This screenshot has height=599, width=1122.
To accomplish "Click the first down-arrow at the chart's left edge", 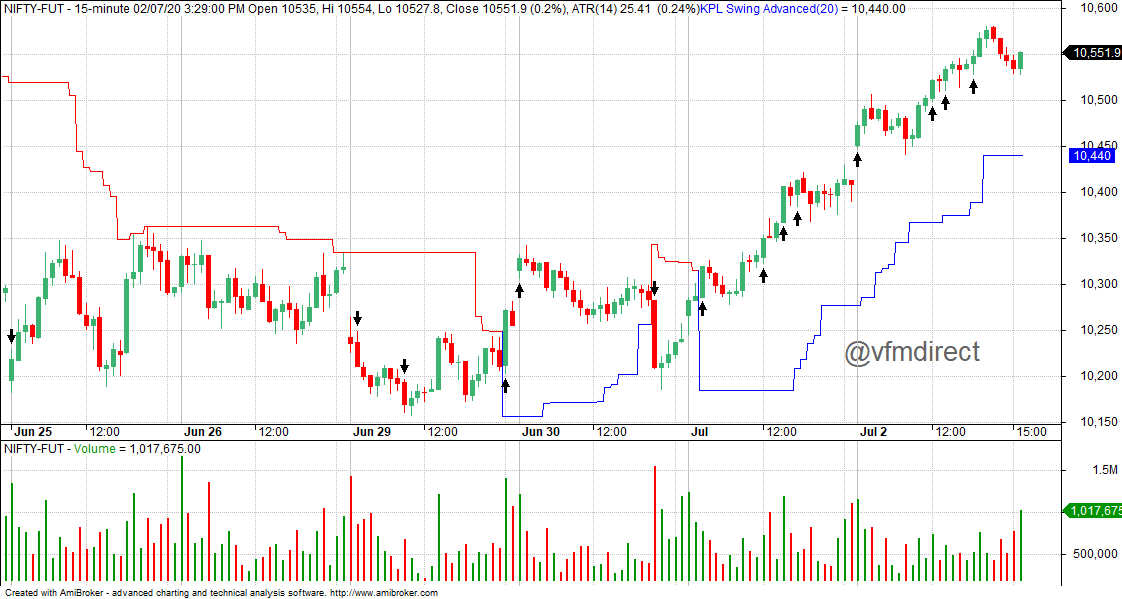I will tap(11, 335).
